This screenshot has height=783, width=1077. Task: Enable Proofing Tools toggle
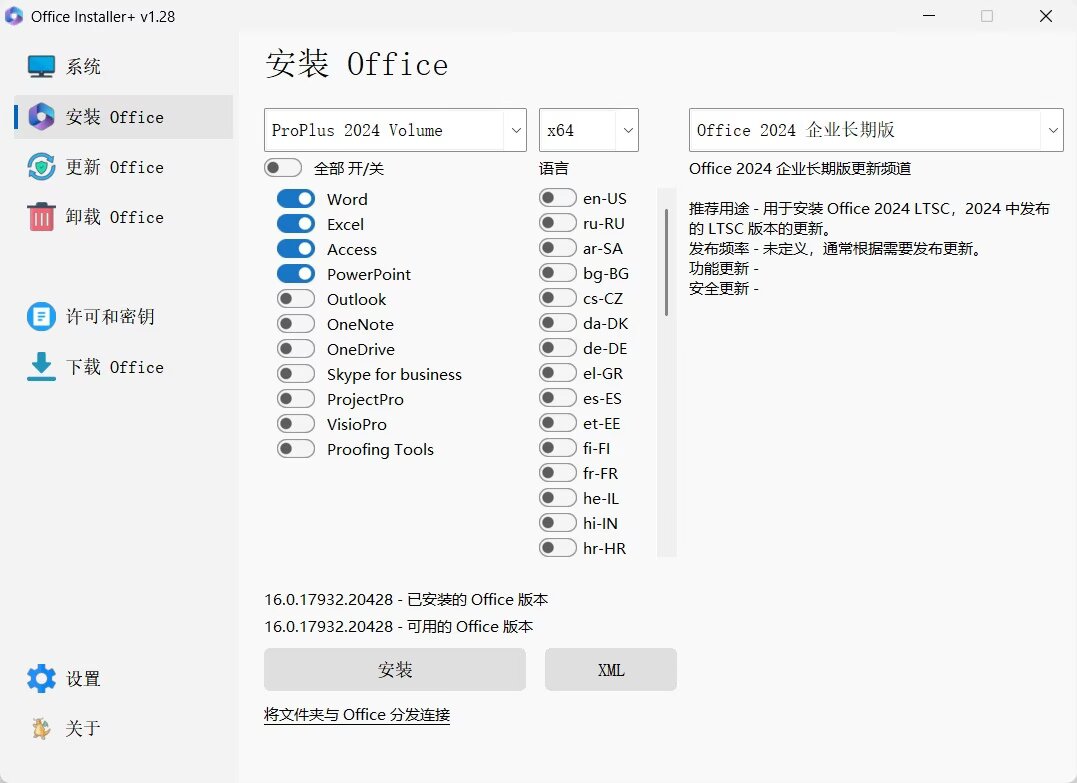(x=296, y=449)
